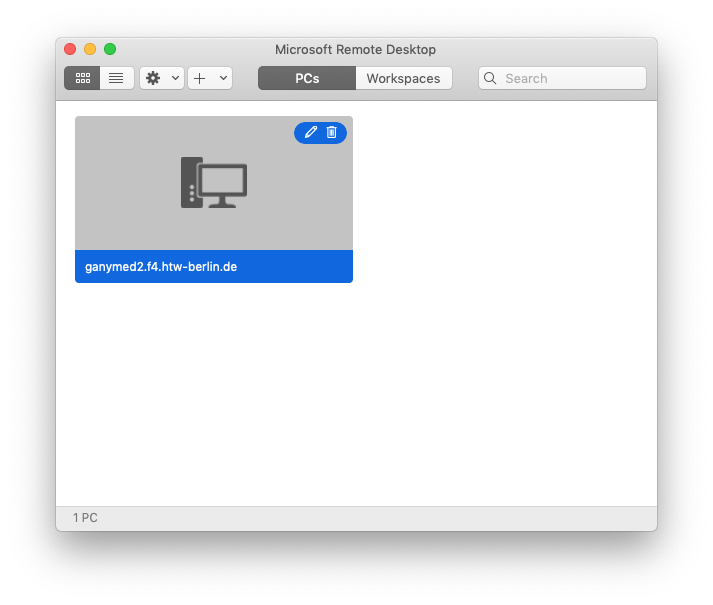Switch to list view layout
Image resolution: width=713 pixels, height=605 pixels.
116,78
